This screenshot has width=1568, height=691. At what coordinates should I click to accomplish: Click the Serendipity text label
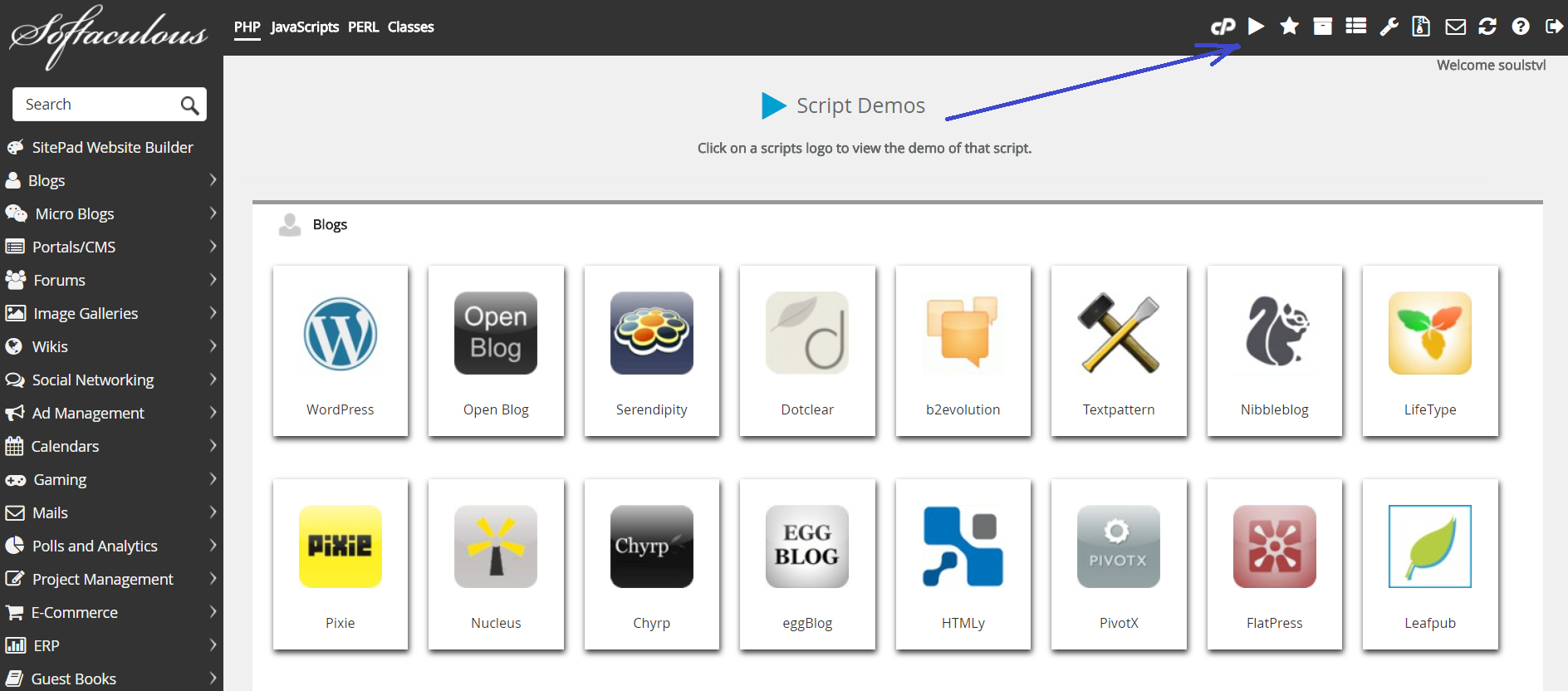pos(652,409)
